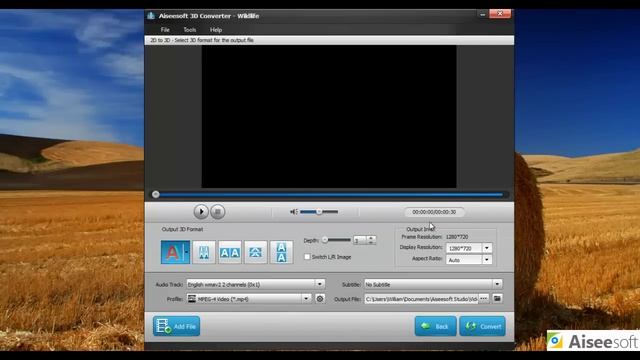Click the Aiseesoft app icon in title bar

coord(151,16)
